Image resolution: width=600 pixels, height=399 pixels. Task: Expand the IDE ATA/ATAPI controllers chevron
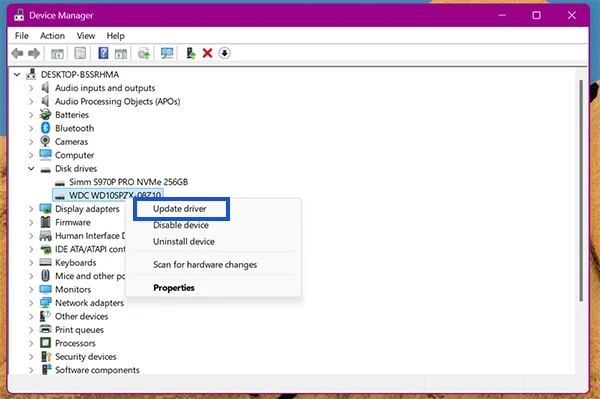pos(31,249)
